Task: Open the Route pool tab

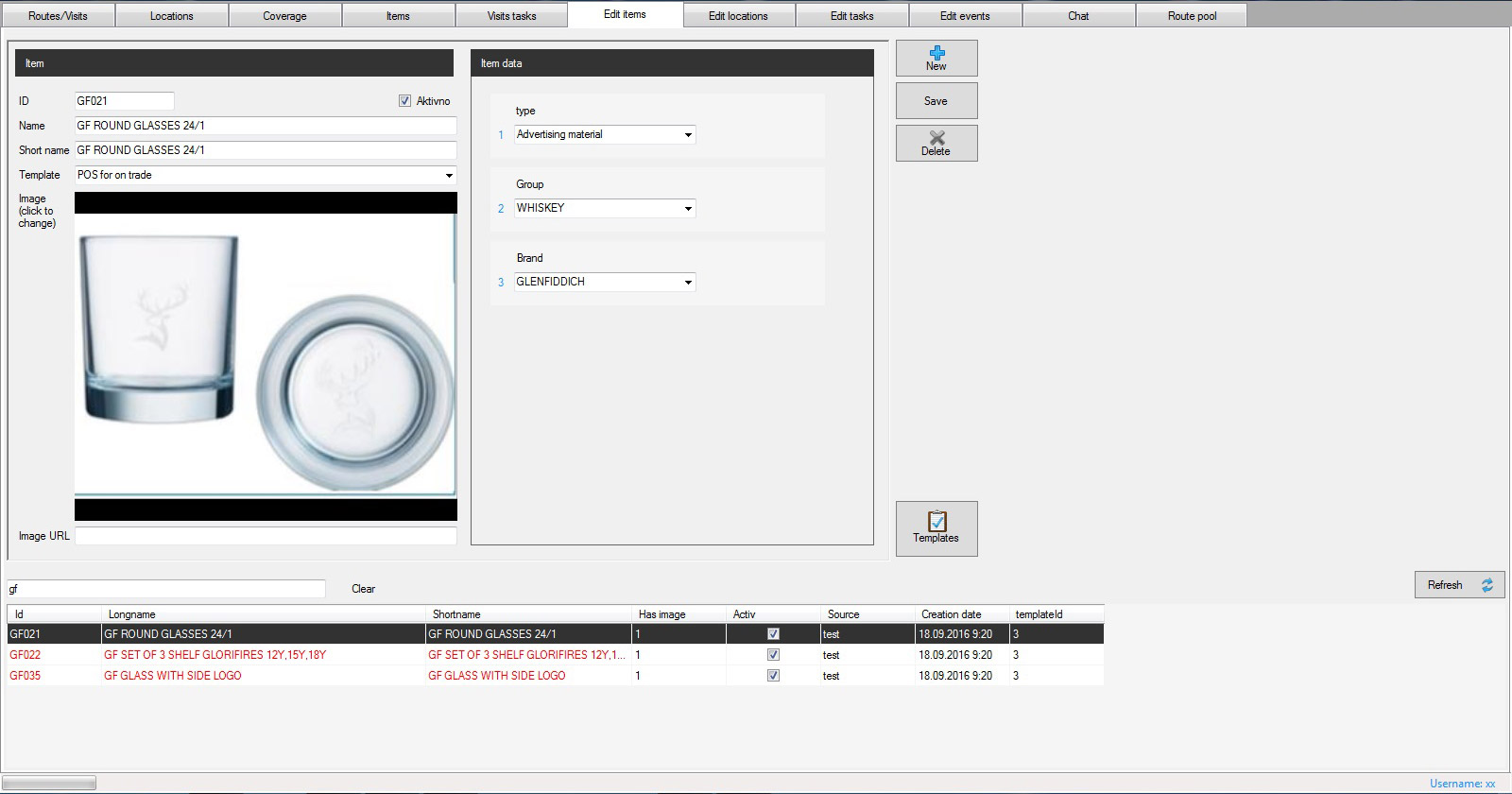Action: tap(1192, 16)
